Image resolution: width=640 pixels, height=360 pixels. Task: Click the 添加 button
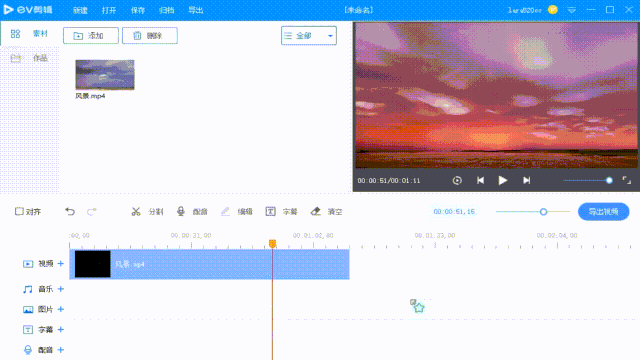click(x=91, y=36)
